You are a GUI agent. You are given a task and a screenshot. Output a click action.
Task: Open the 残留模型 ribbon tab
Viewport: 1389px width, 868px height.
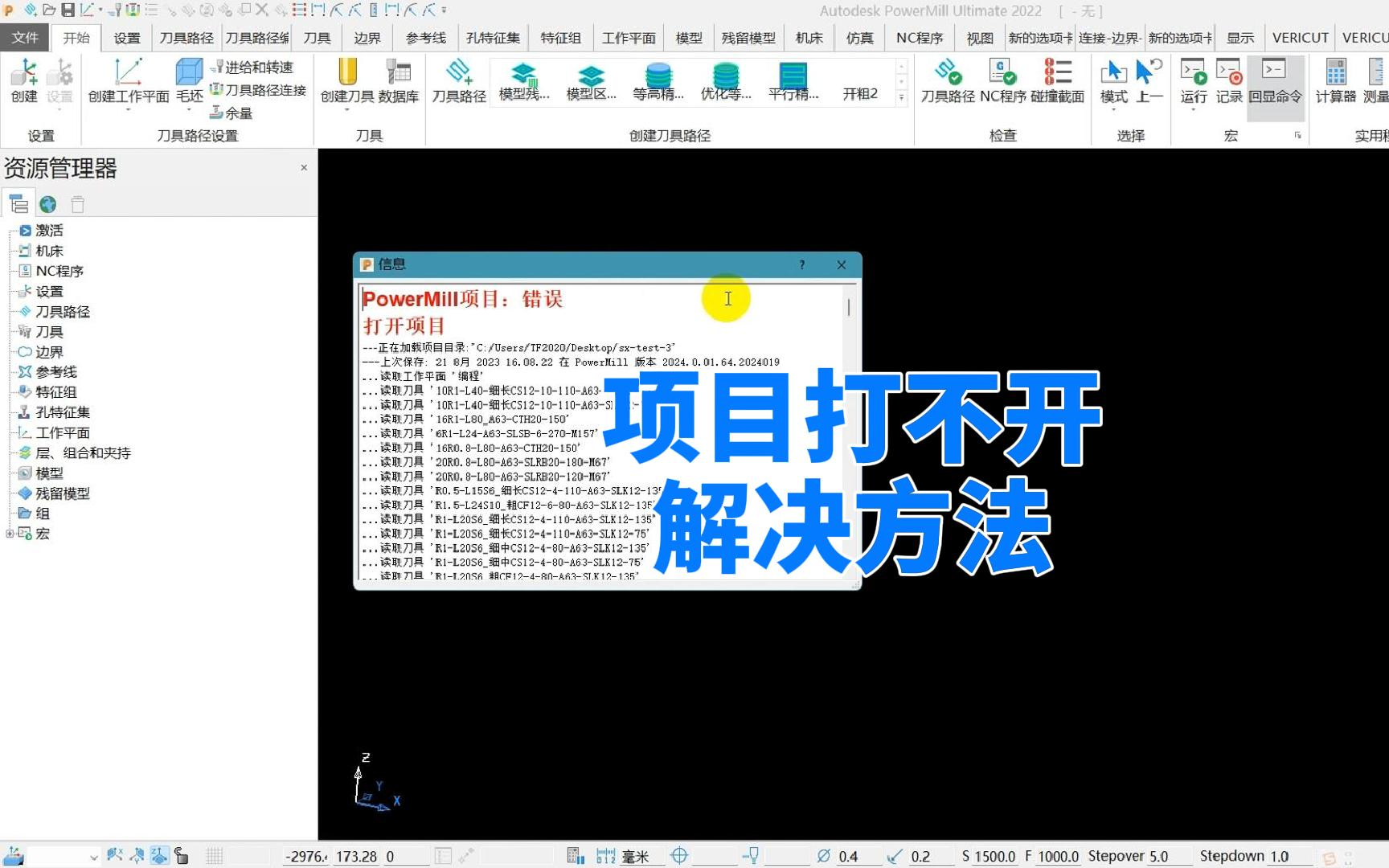coord(748,38)
